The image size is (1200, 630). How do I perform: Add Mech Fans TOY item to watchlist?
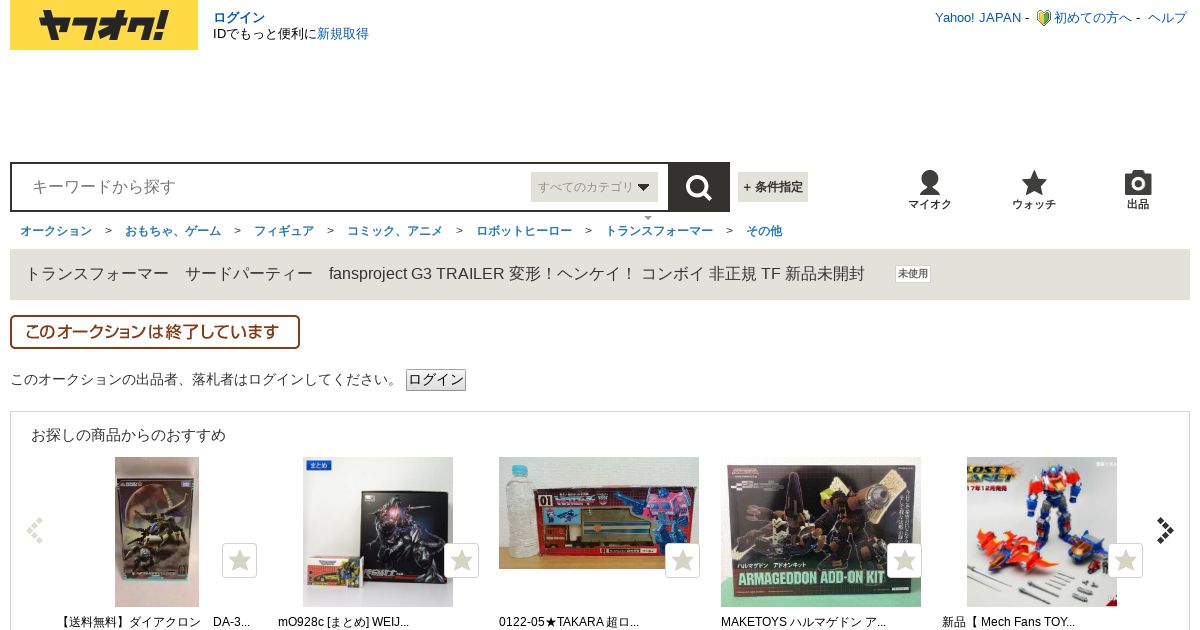(x=1126, y=561)
